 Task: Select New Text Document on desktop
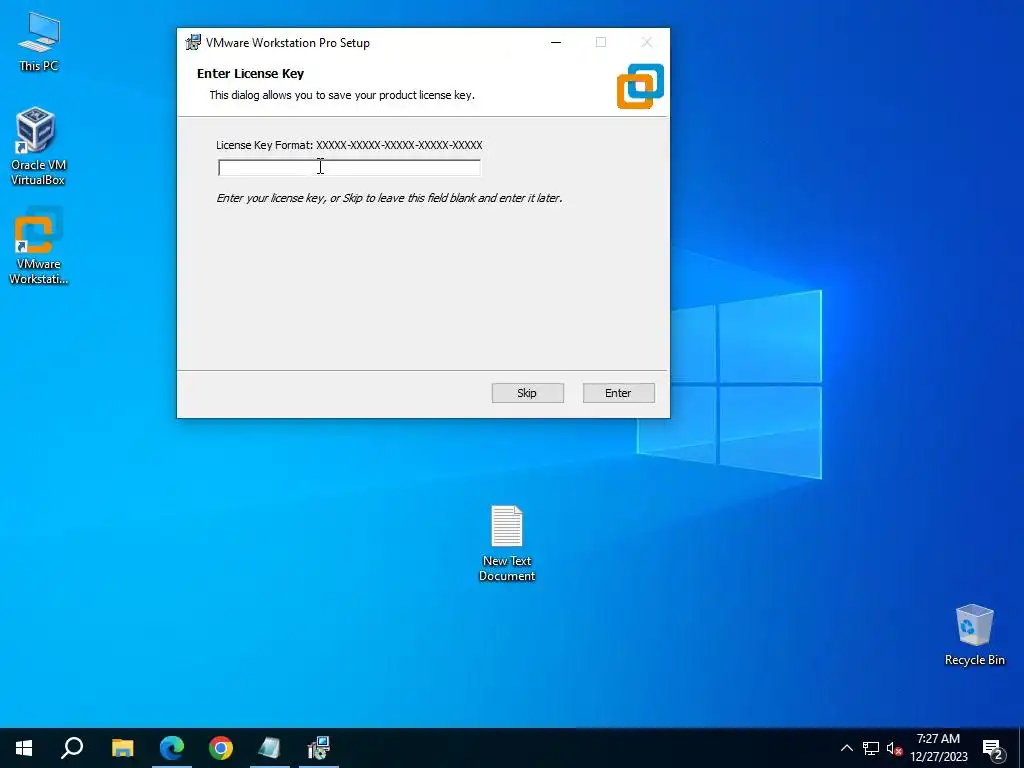pos(507,543)
